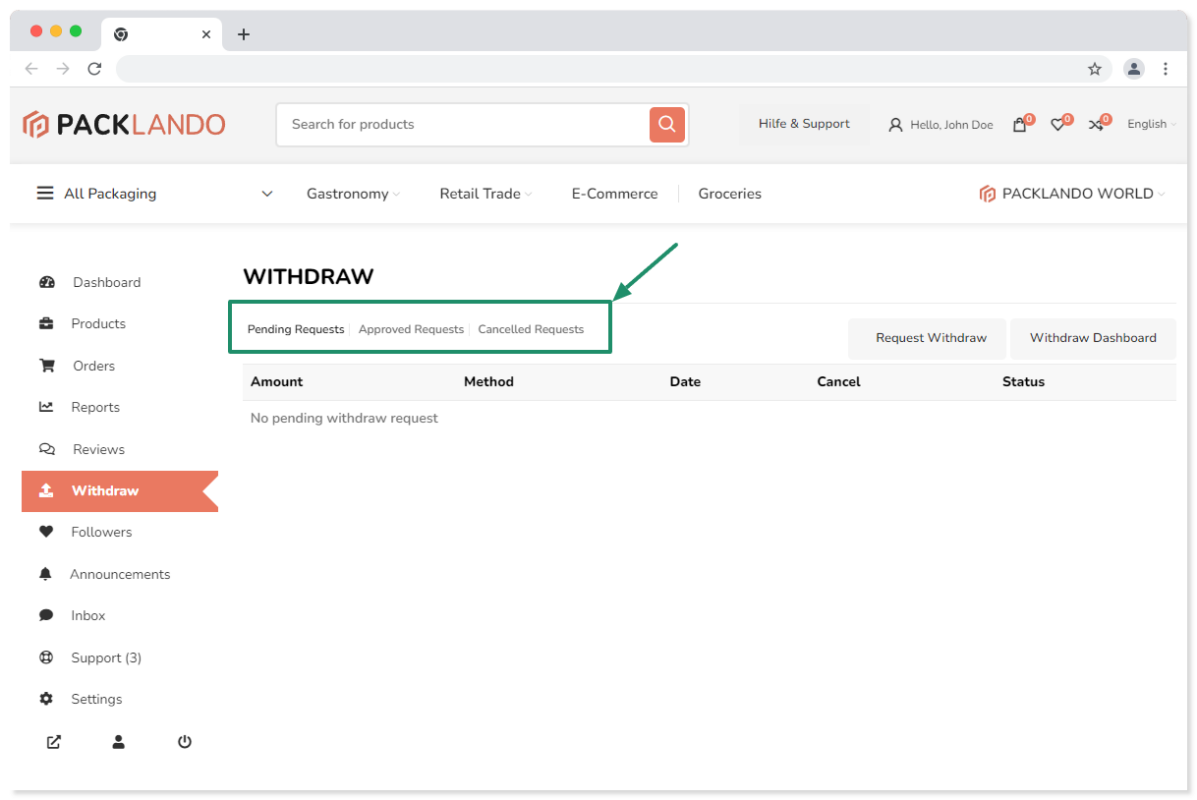Click the Hello, John Doe account link
Screen dimensions: 1197x800
pyautogui.click(x=951, y=125)
